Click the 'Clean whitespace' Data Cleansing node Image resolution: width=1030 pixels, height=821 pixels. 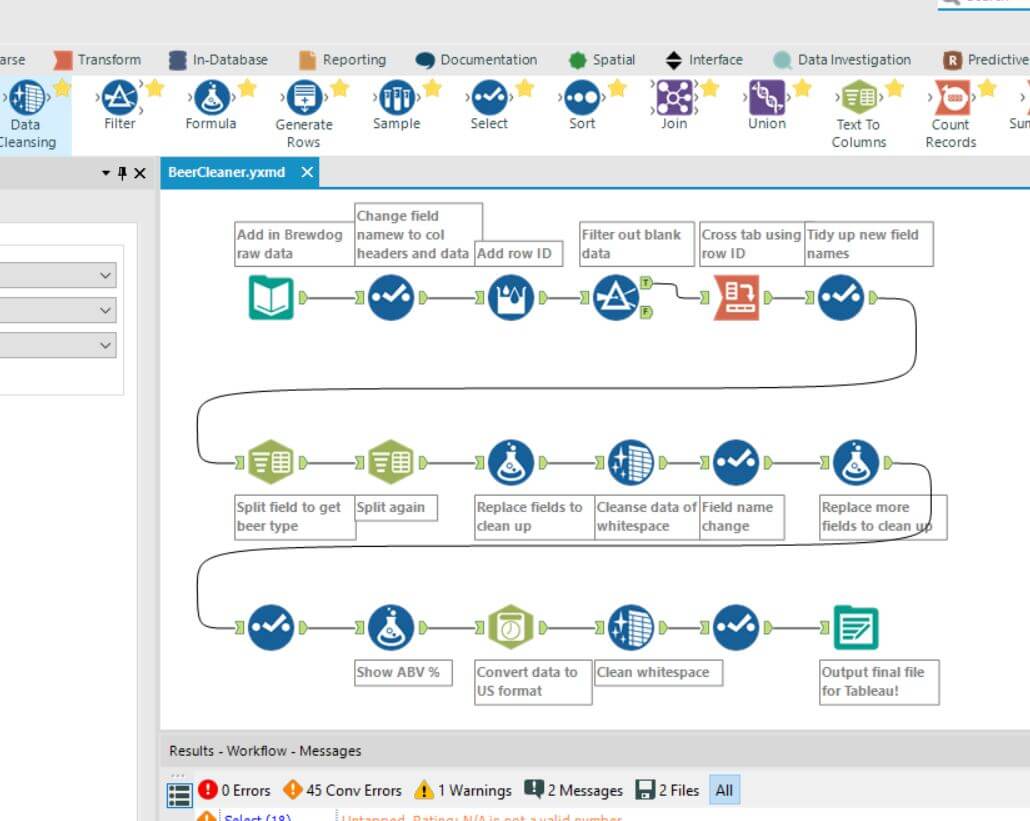(631, 627)
